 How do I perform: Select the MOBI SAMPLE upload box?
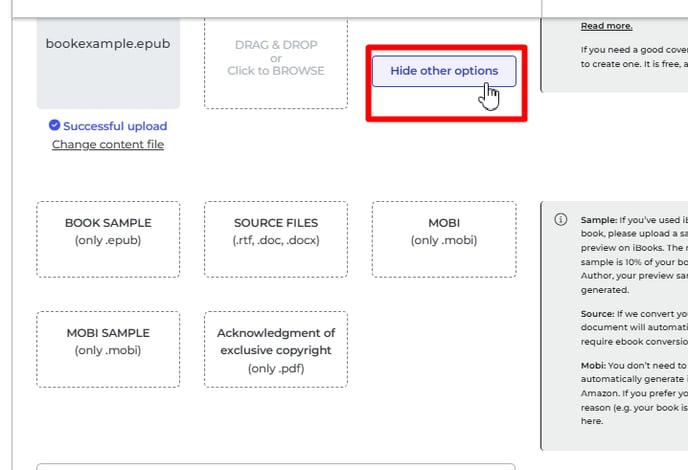coord(108,350)
